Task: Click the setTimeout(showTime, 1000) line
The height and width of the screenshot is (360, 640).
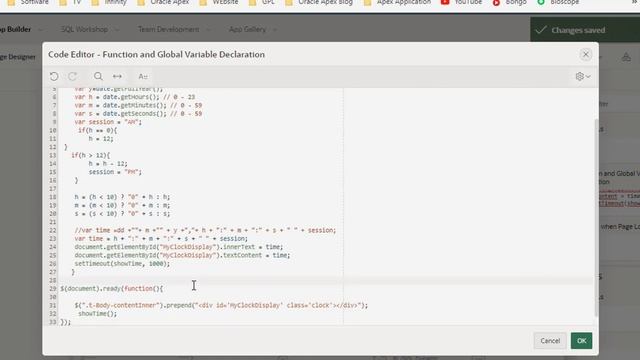Action: point(122,264)
